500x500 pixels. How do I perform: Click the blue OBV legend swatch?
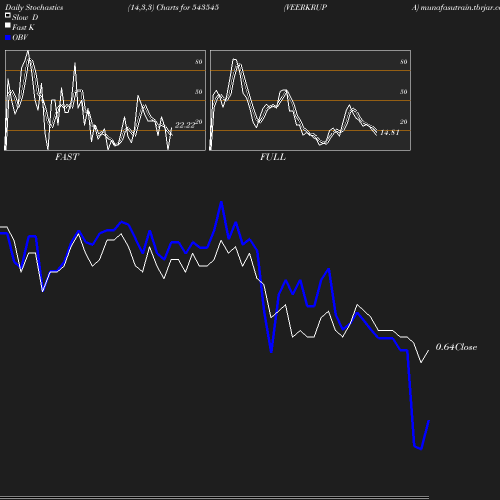coord(8,38)
